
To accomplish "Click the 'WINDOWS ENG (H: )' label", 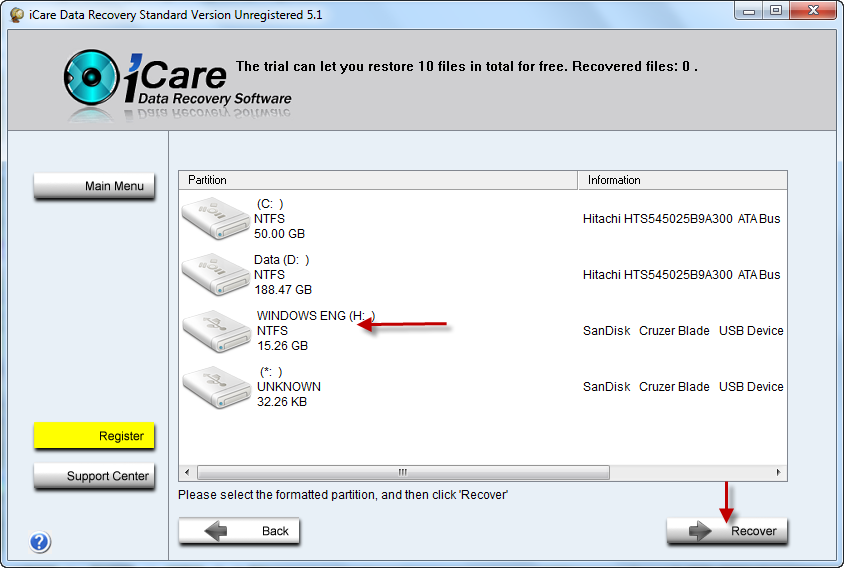I will coord(316,315).
